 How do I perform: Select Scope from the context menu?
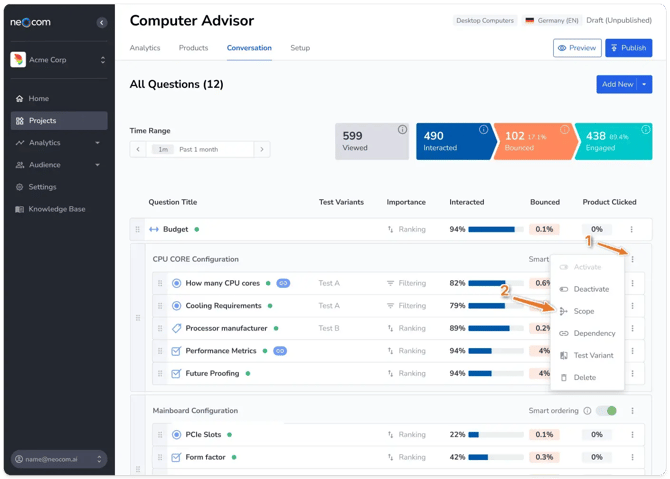point(584,311)
